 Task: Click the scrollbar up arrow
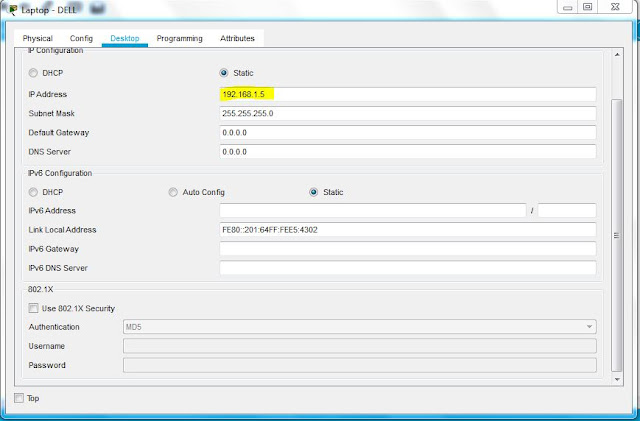pyautogui.click(x=617, y=55)
